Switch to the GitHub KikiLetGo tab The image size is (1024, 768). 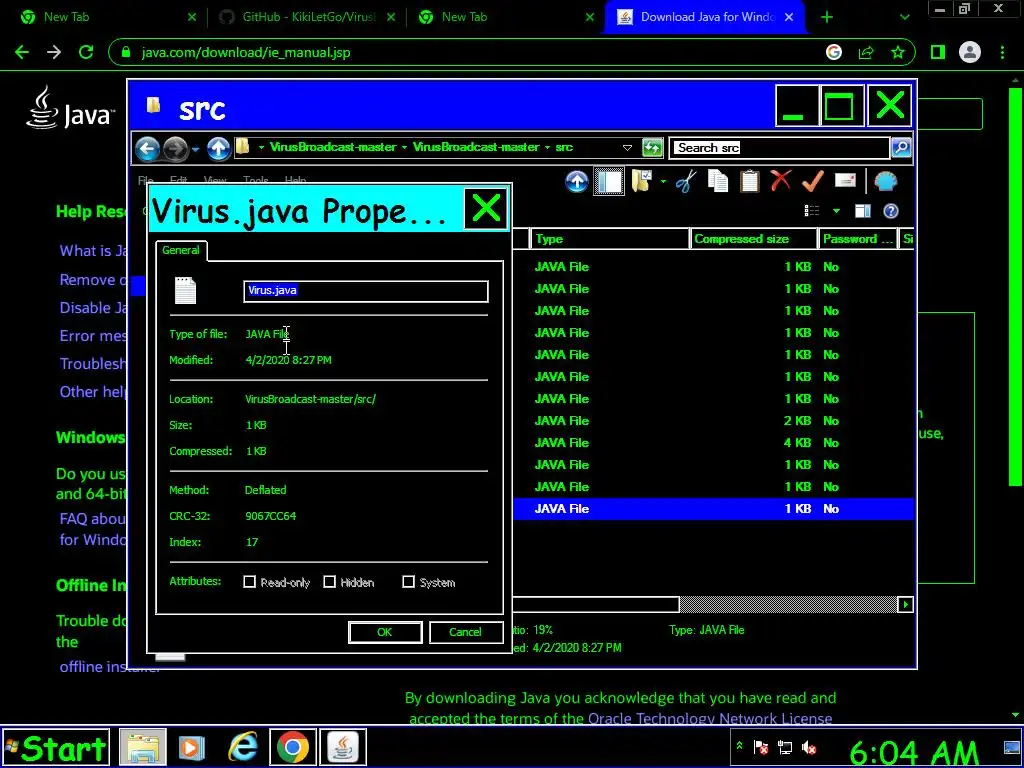coord(307,17)
